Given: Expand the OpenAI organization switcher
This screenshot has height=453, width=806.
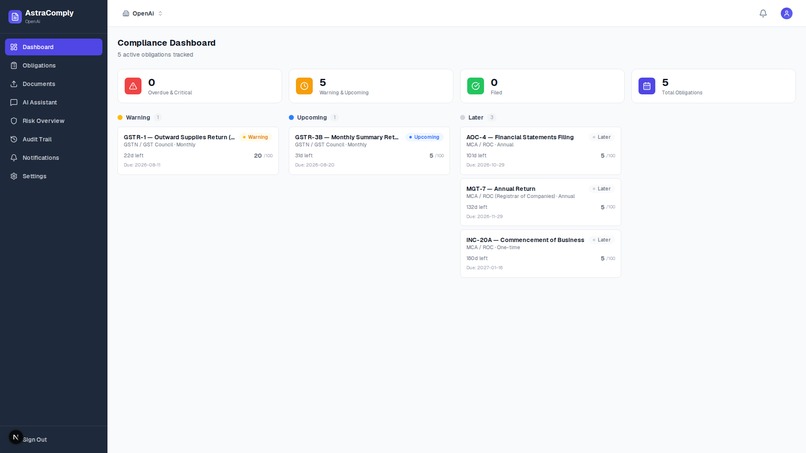Looking at the screenshot, I should 143,13.
